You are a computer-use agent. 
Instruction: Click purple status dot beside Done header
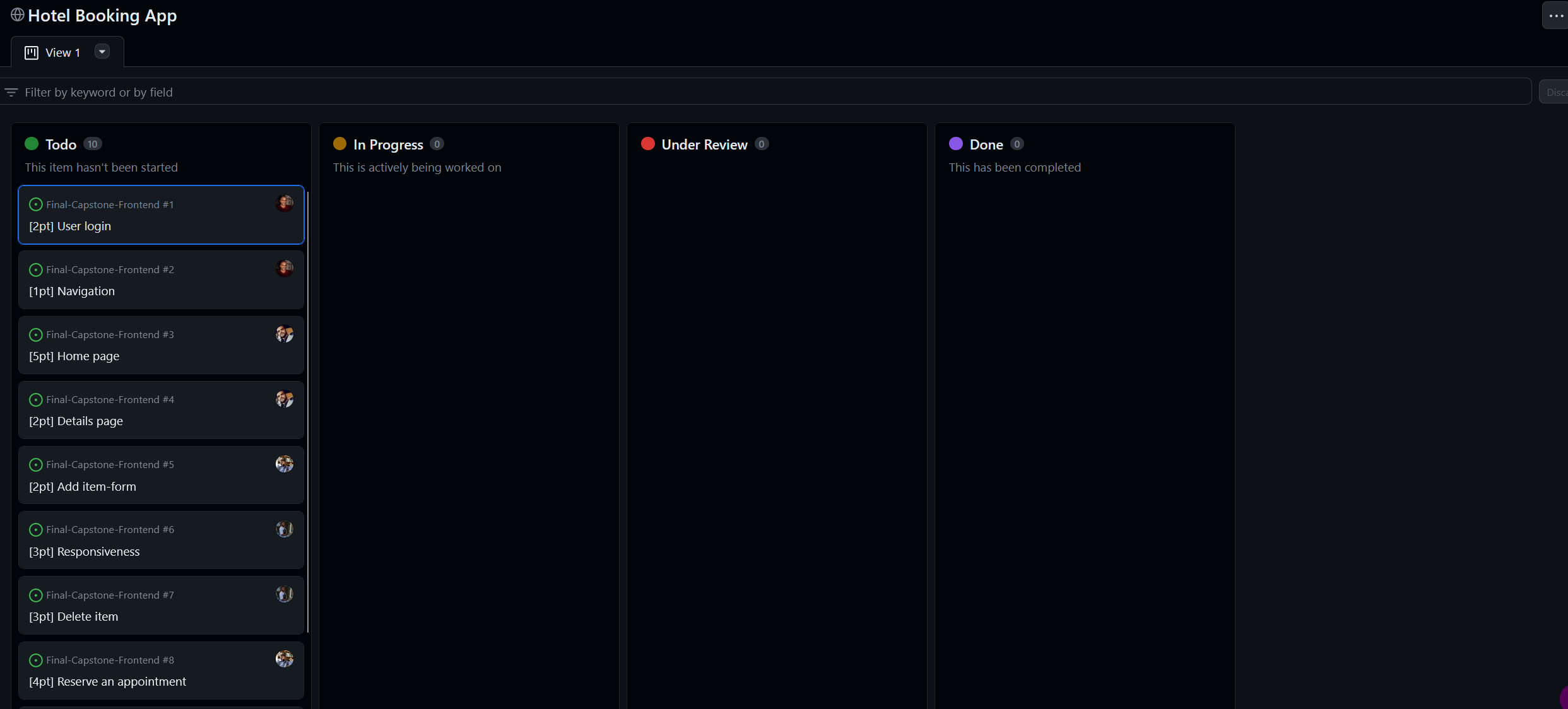pyautogui.click(x=955, y=143)
